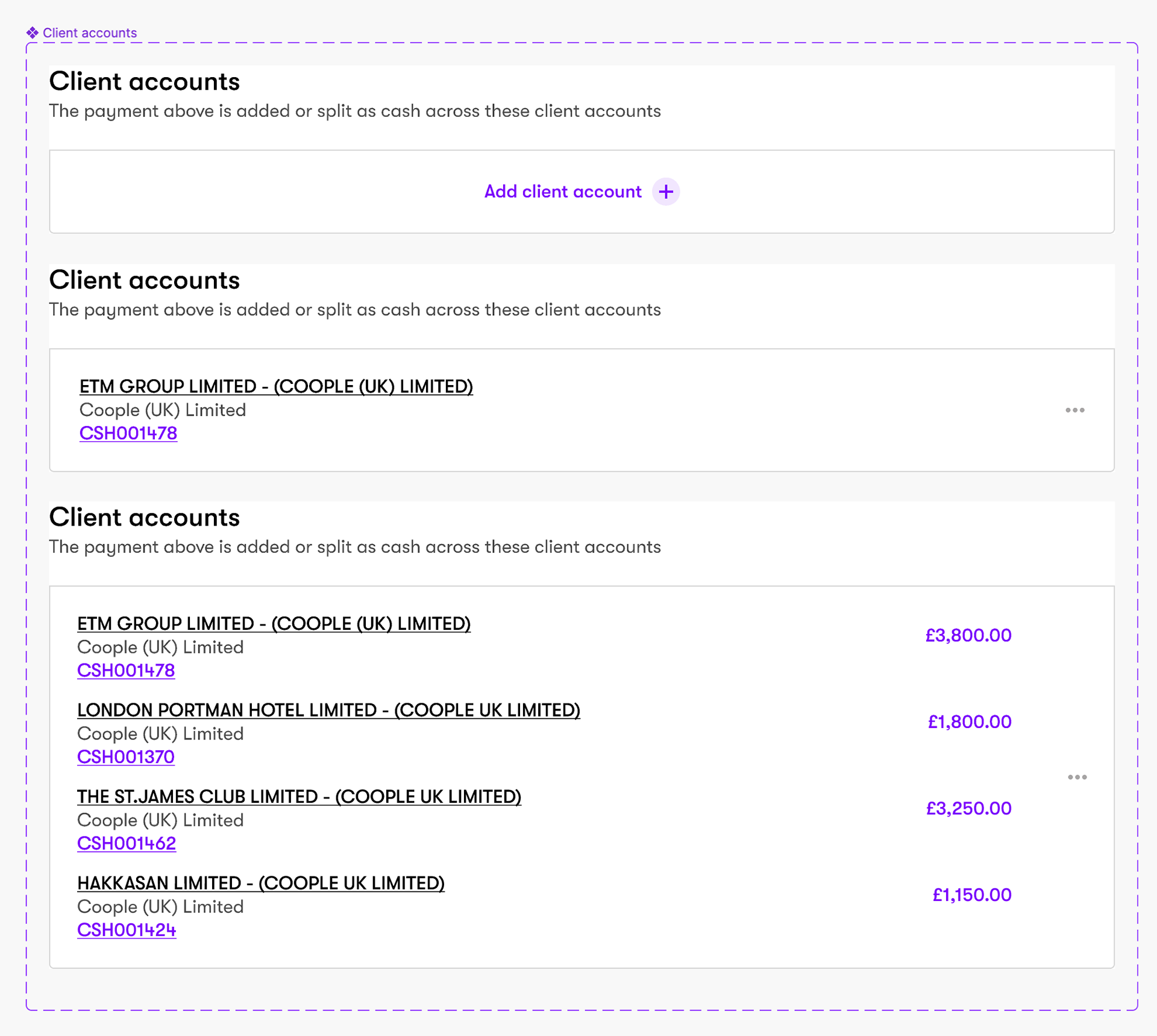
Task: Open the three-dot menu on the four-account card
Action: [1077, 777]
